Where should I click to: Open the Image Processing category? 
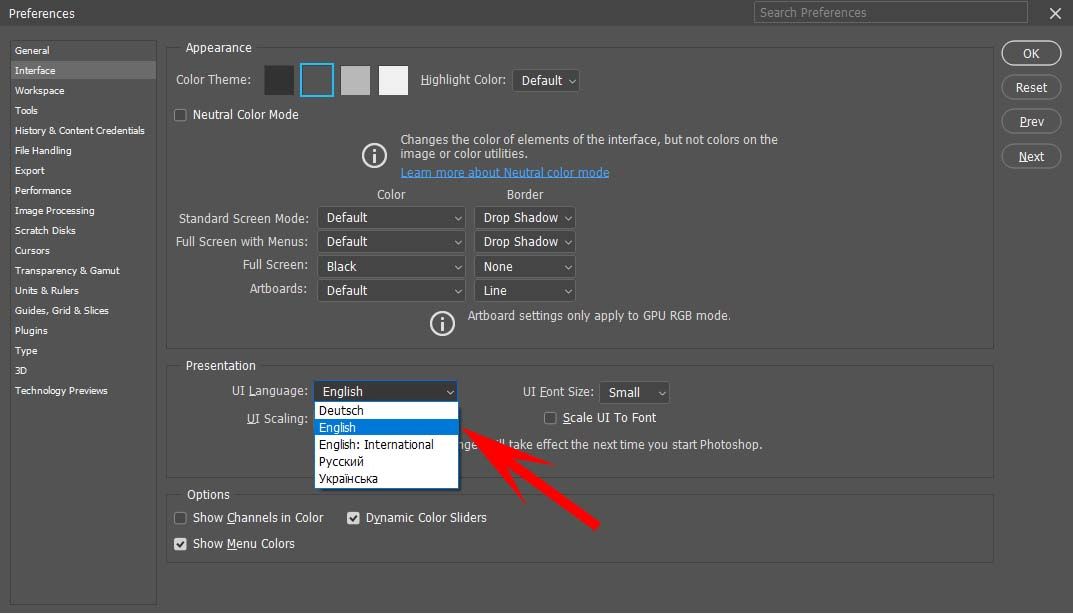tap(83, 211)
